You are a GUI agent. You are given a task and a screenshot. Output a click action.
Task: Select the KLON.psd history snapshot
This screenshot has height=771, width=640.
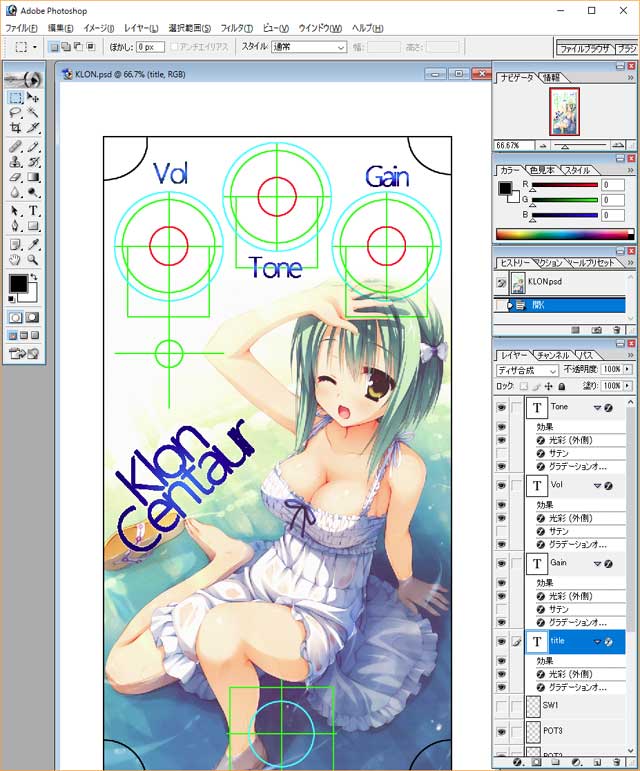[560, 282]
